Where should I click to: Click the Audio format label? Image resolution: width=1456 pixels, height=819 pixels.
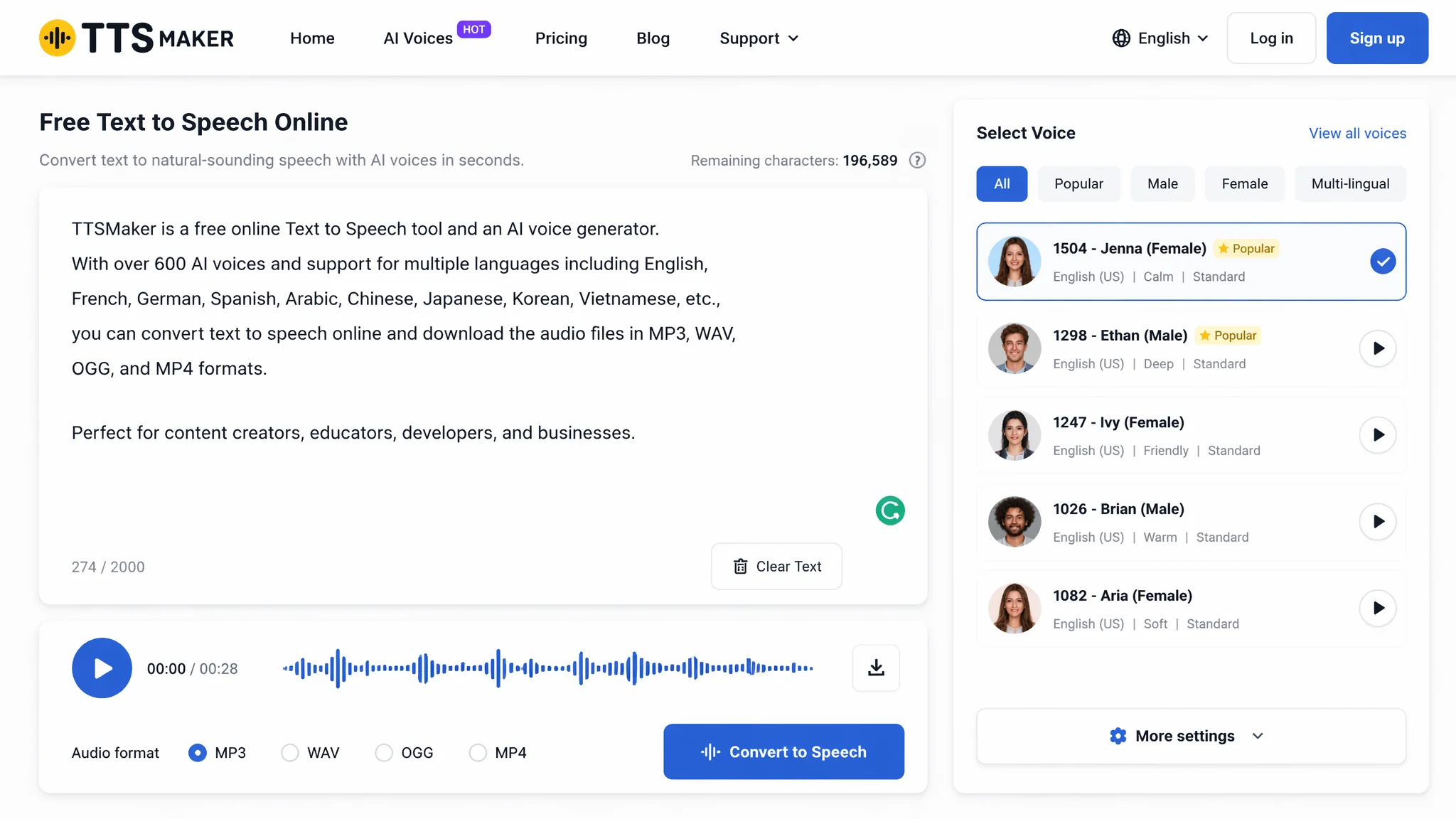pyautogui.click(x=115, y=753)
